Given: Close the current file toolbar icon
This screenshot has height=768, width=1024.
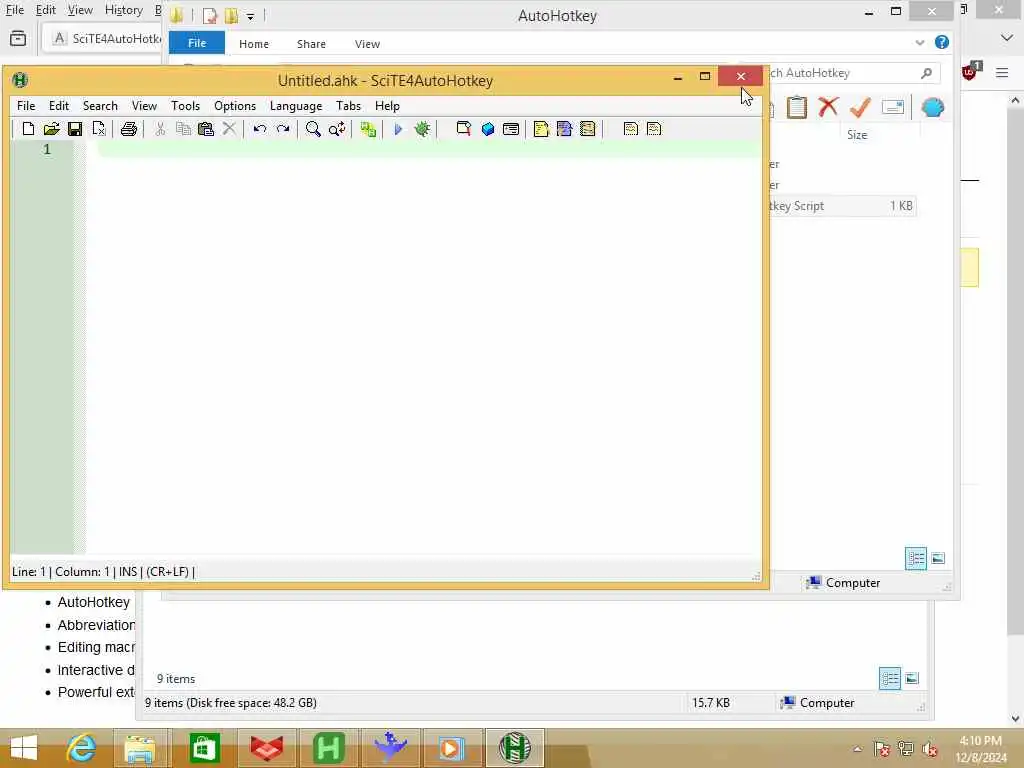Looking at the screenshot, I should point(99,129).
